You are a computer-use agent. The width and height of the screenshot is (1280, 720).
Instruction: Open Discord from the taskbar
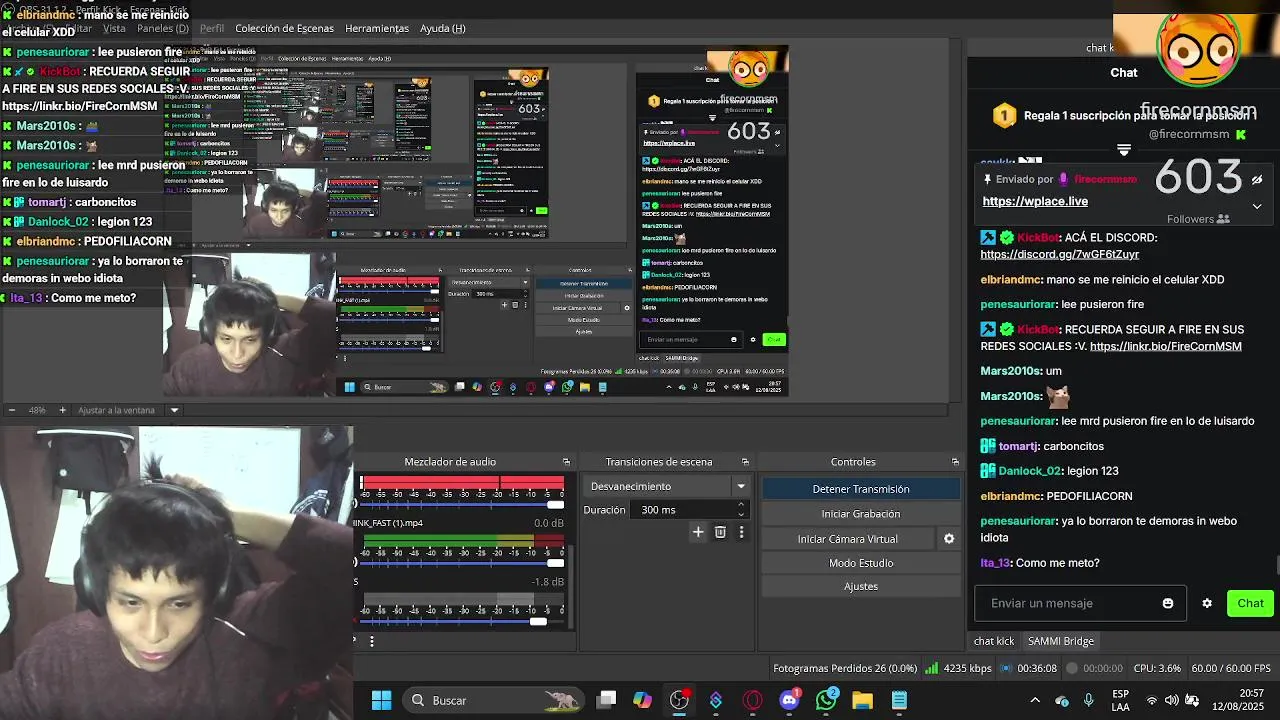point(789,700)
